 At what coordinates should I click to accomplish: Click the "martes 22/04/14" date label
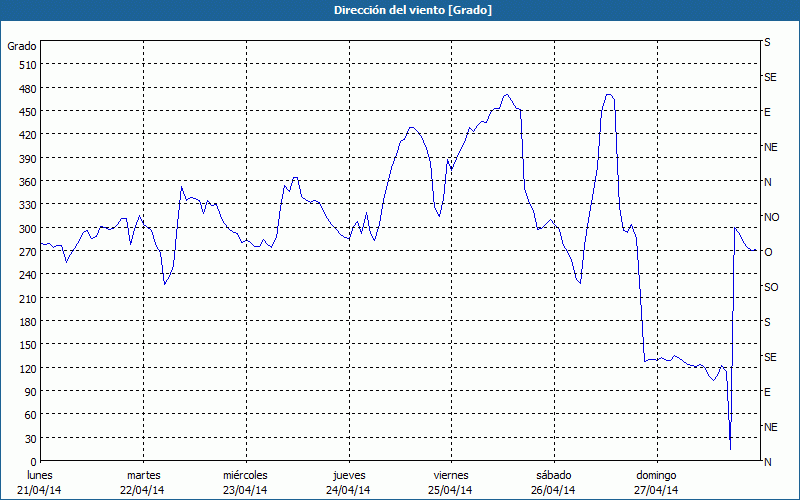143,482
